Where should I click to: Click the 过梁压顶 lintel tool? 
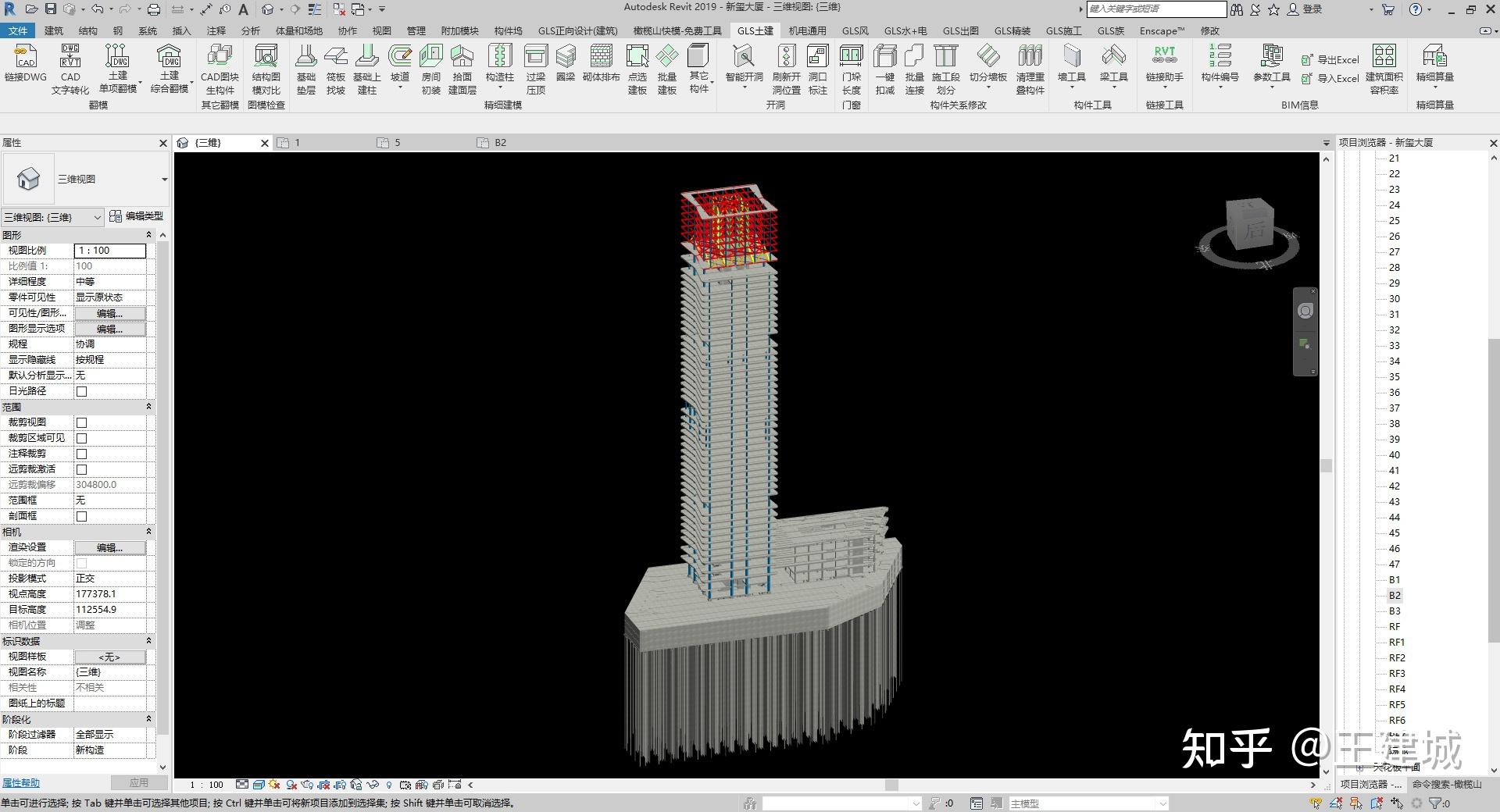536,69
